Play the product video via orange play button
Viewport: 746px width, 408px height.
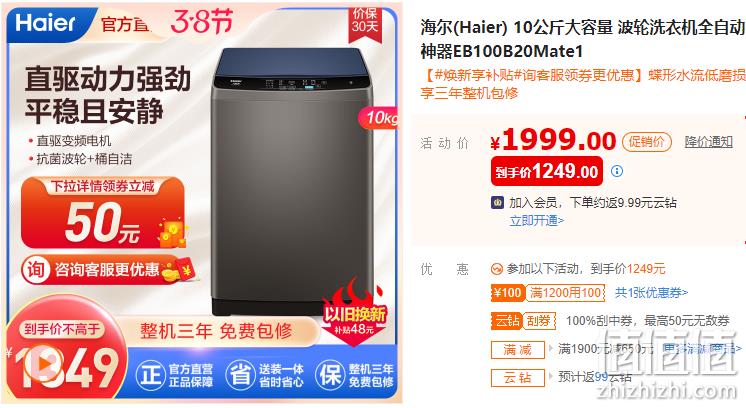43,365
